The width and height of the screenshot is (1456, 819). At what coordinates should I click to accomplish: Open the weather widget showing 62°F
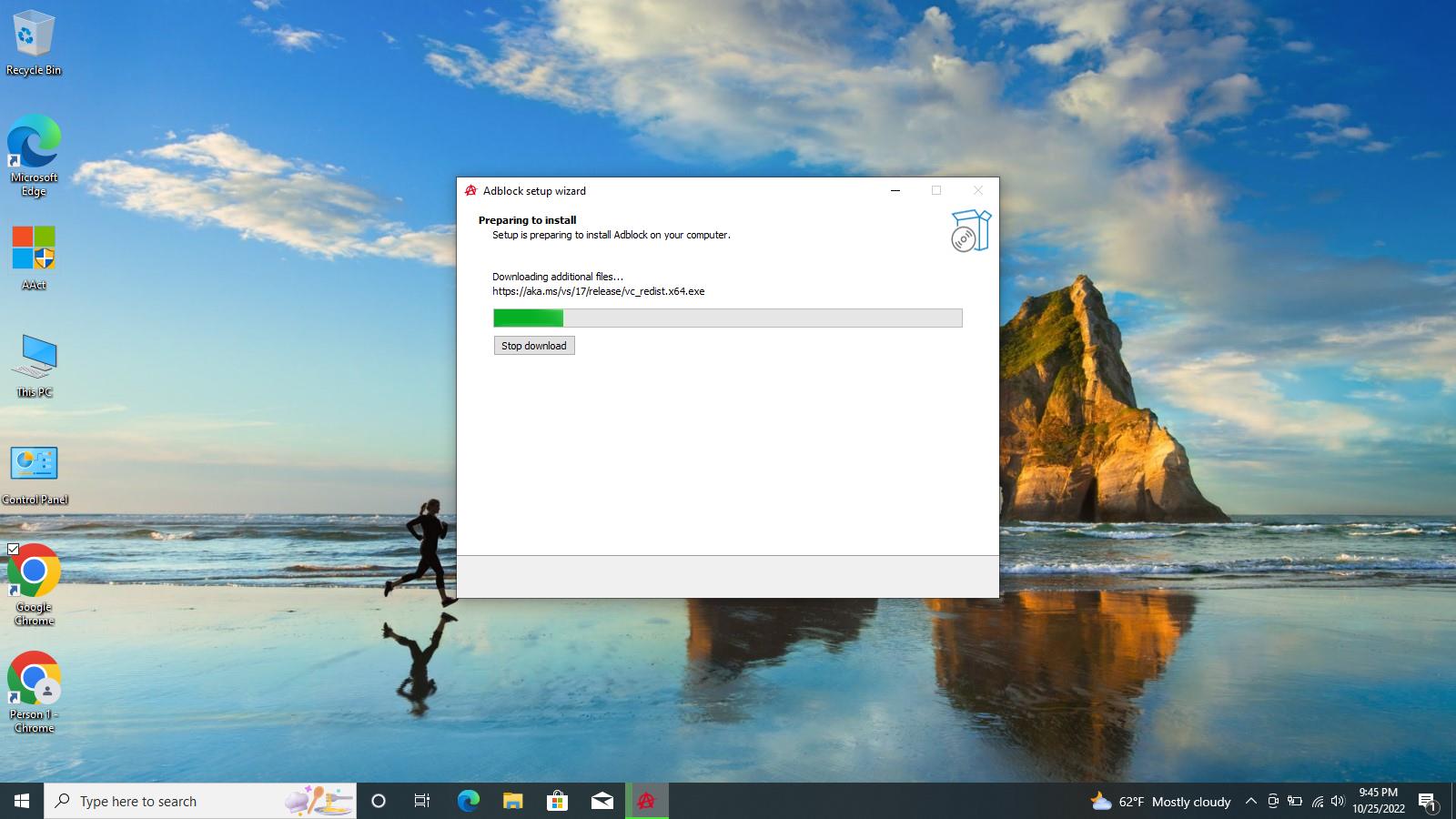[x=1160, y=801]
